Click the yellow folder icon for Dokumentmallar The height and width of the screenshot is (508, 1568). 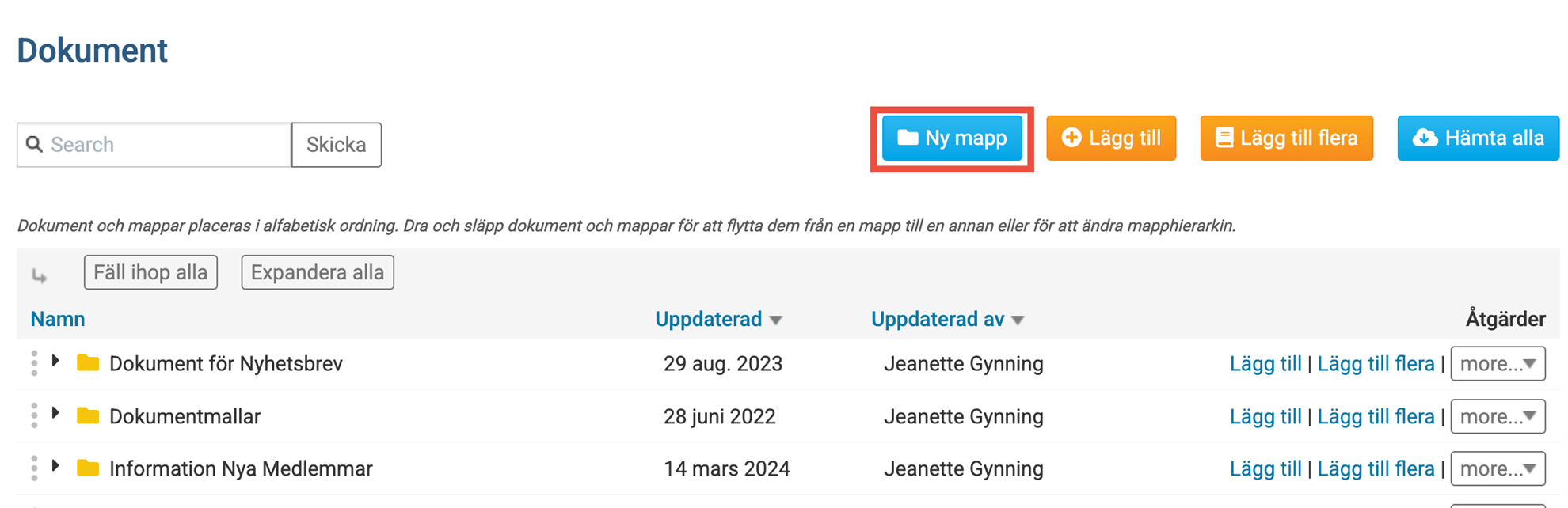pyautogui.click(x=88, y=415)
